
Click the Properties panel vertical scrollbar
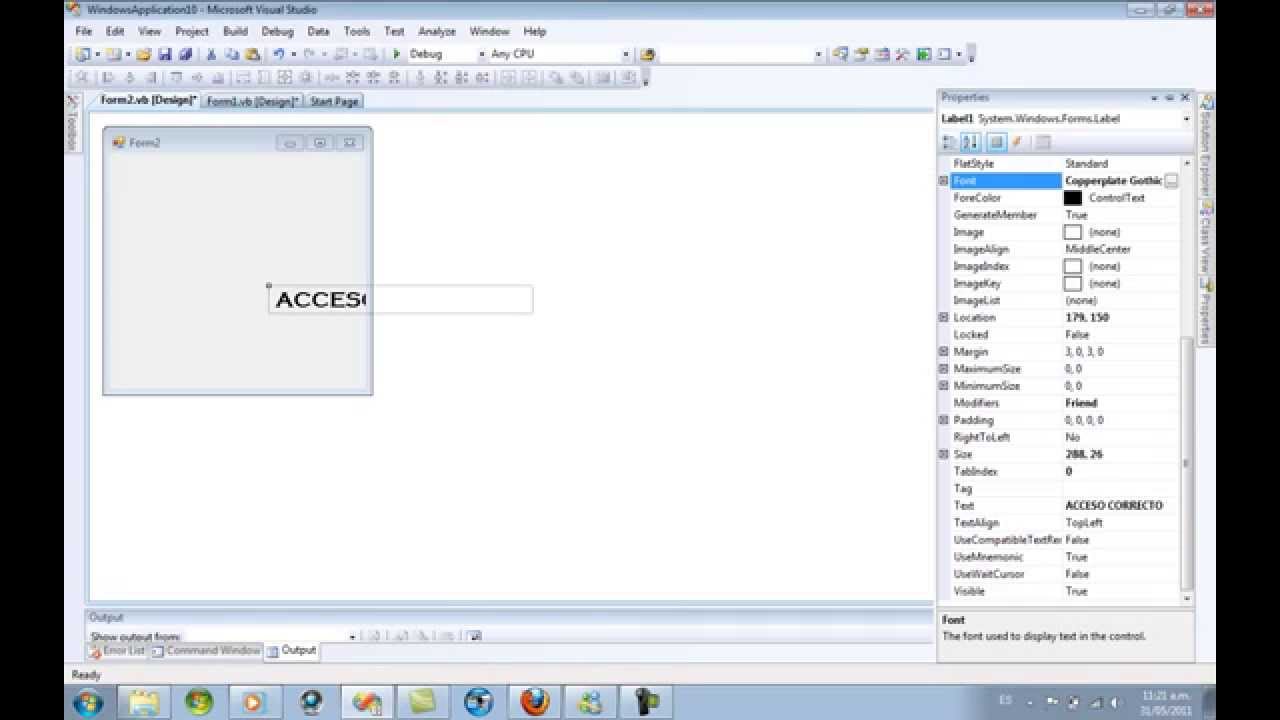point(1187,381)
